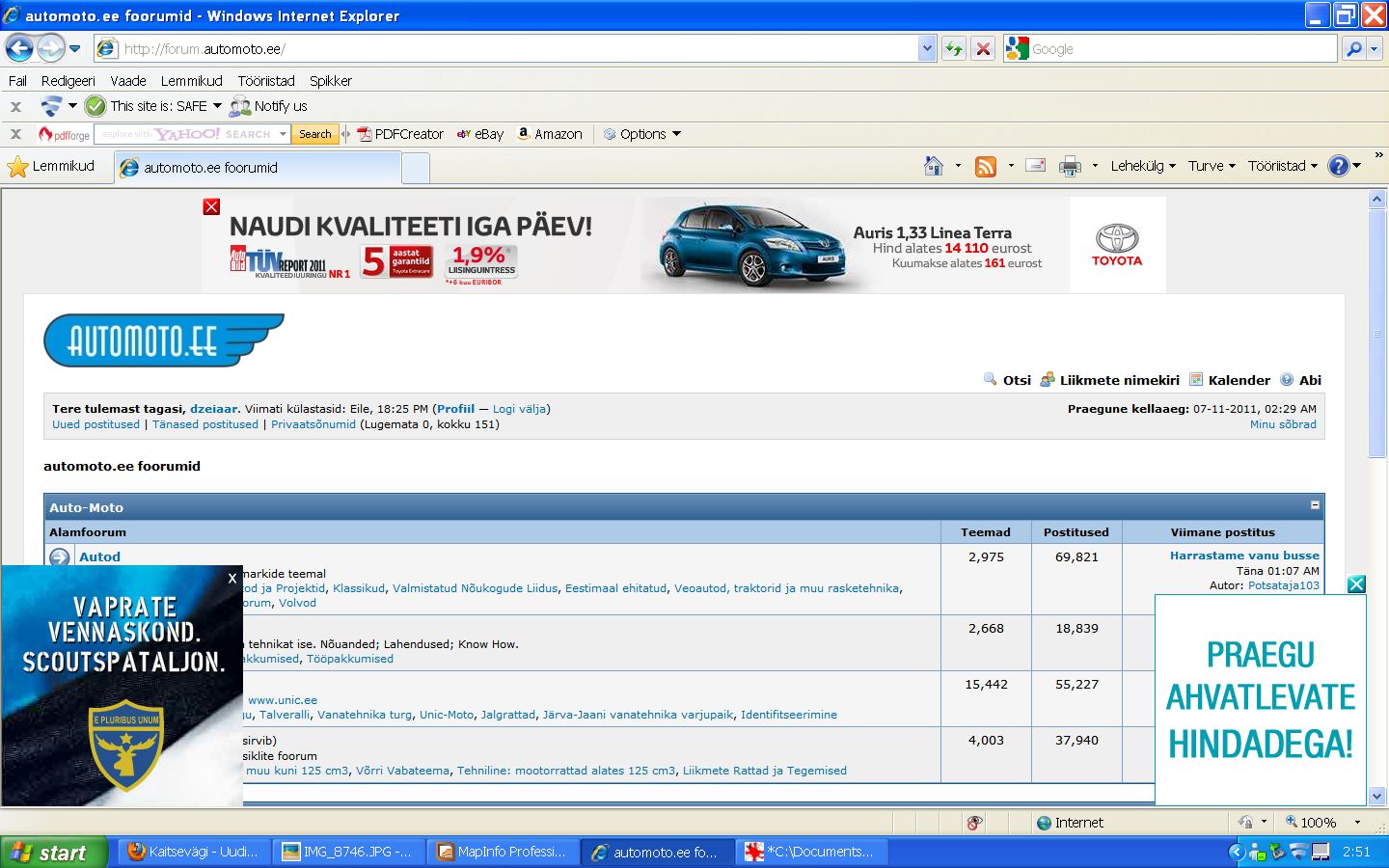Click the RSS feeds icon
The image size is (1389, 868).
pos(985,166)
